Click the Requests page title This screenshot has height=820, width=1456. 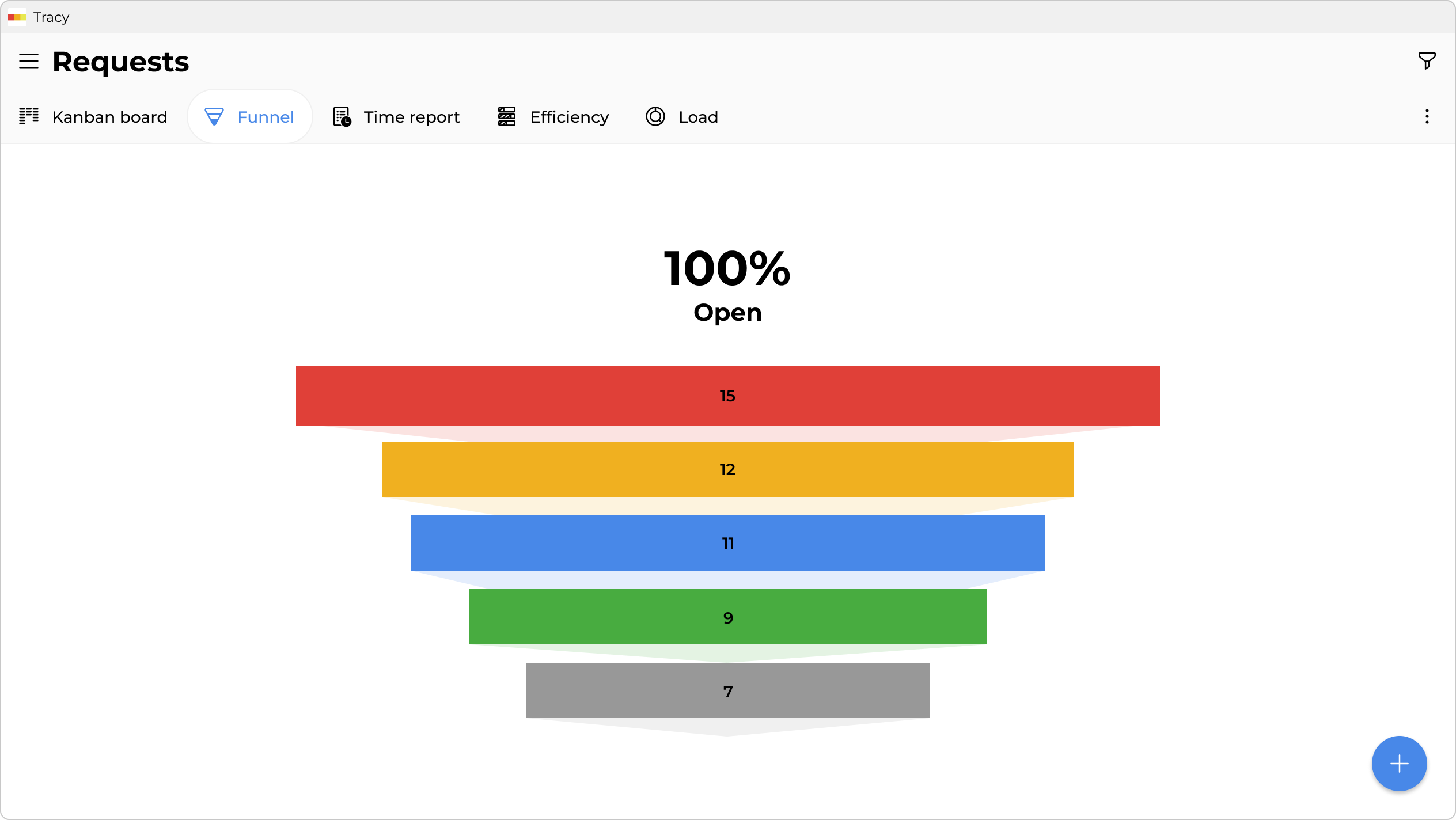tap(120, 62)
